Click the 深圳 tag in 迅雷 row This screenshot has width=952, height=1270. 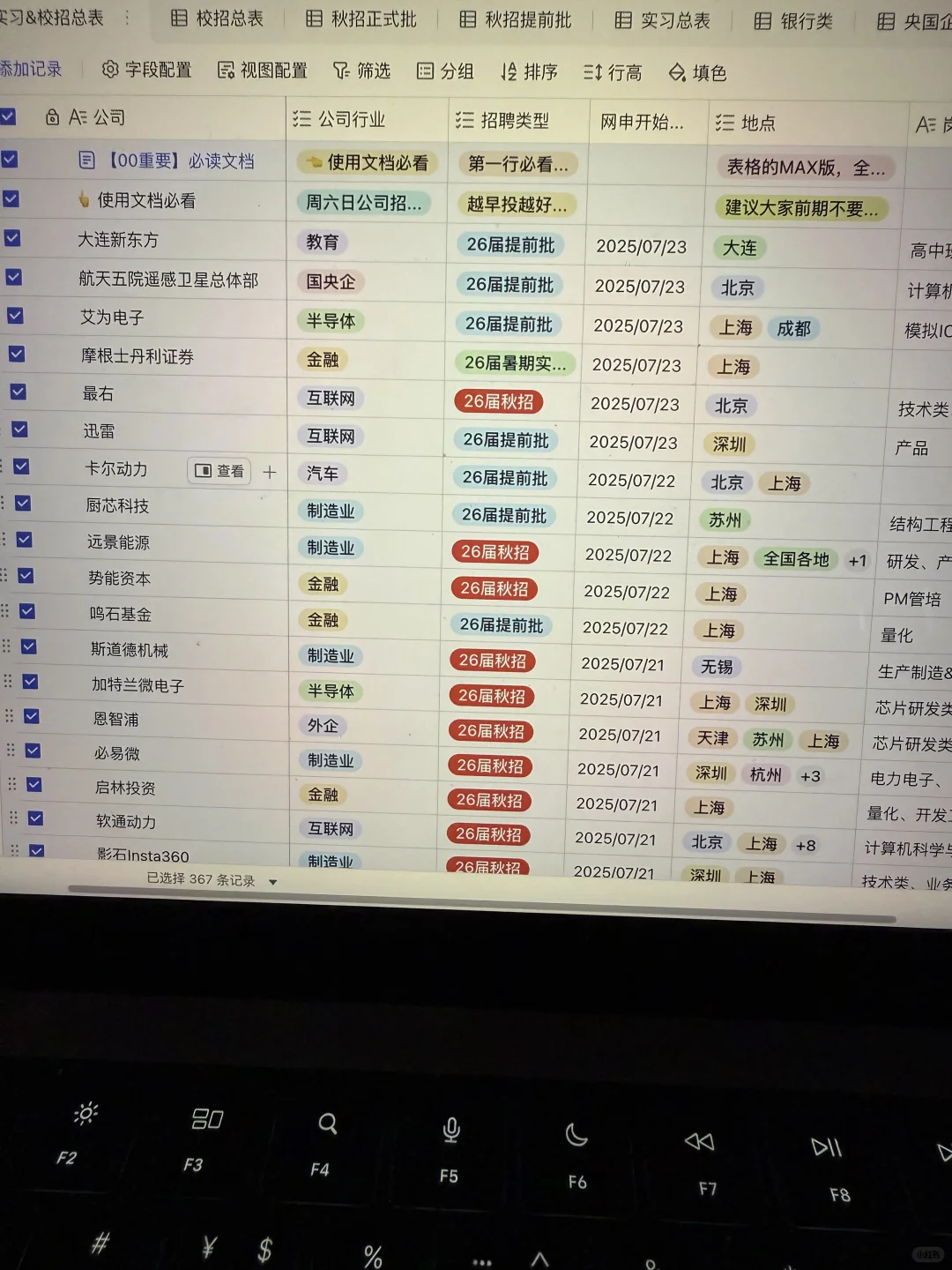[729, 444]
